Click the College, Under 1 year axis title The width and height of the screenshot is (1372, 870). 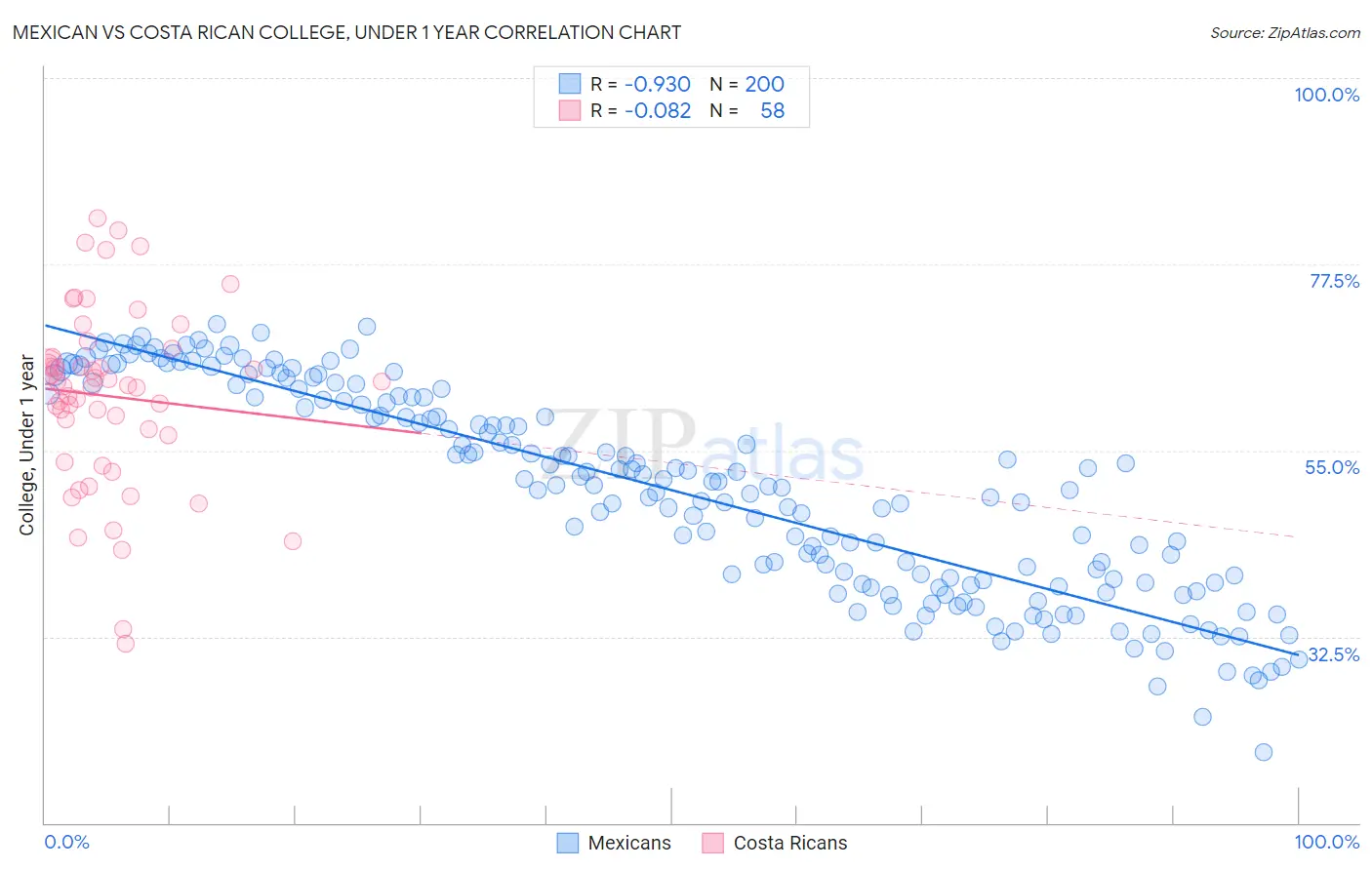point(27,446)
